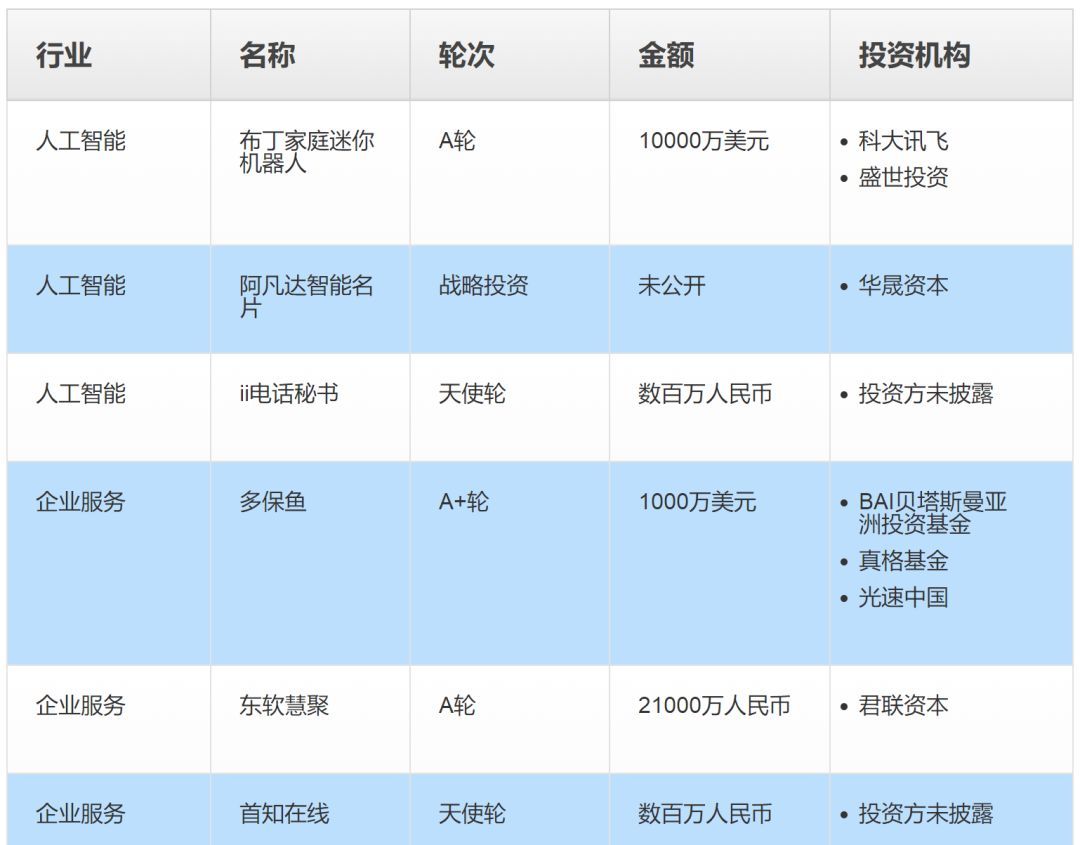Click the 君联资本 investor item
Image resolution: width=1080 pixels, height=845 pixels.
(x=903, y=706)
